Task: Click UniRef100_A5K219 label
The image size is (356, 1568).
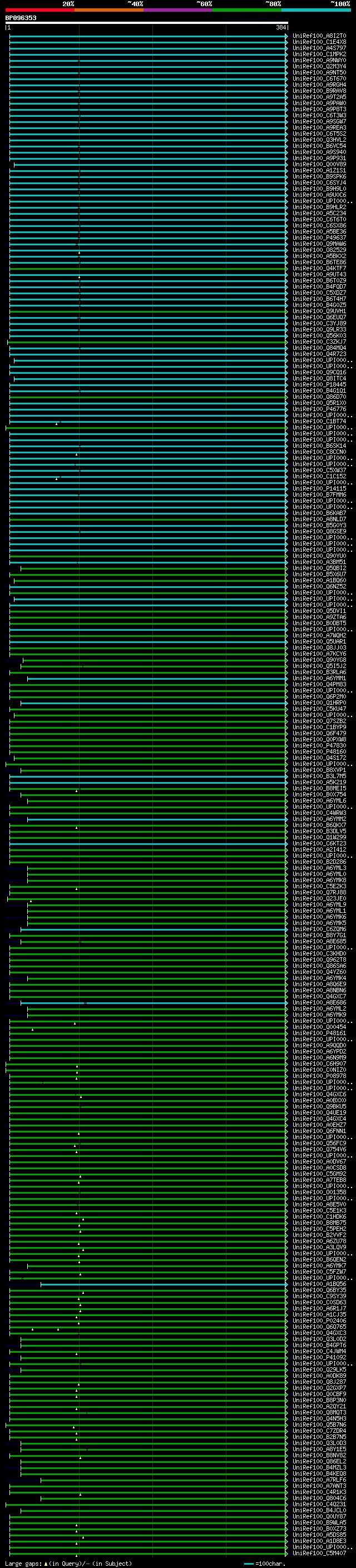Action: (x=319, y=783)
